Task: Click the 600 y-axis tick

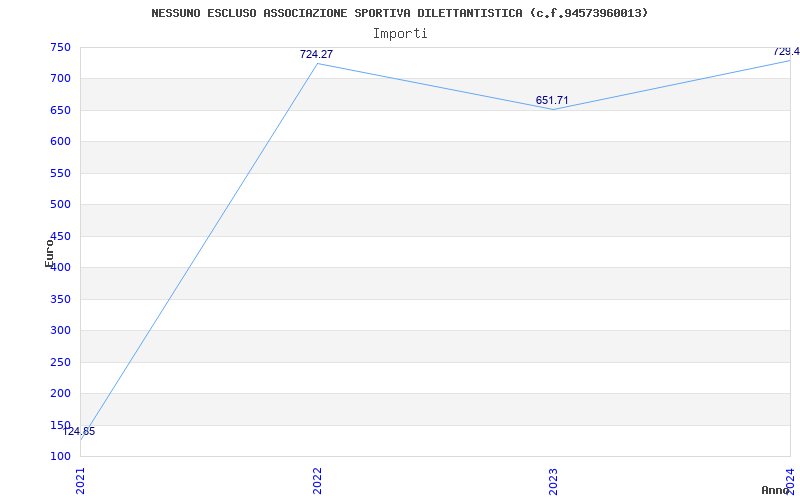Action: pos(60,142)
